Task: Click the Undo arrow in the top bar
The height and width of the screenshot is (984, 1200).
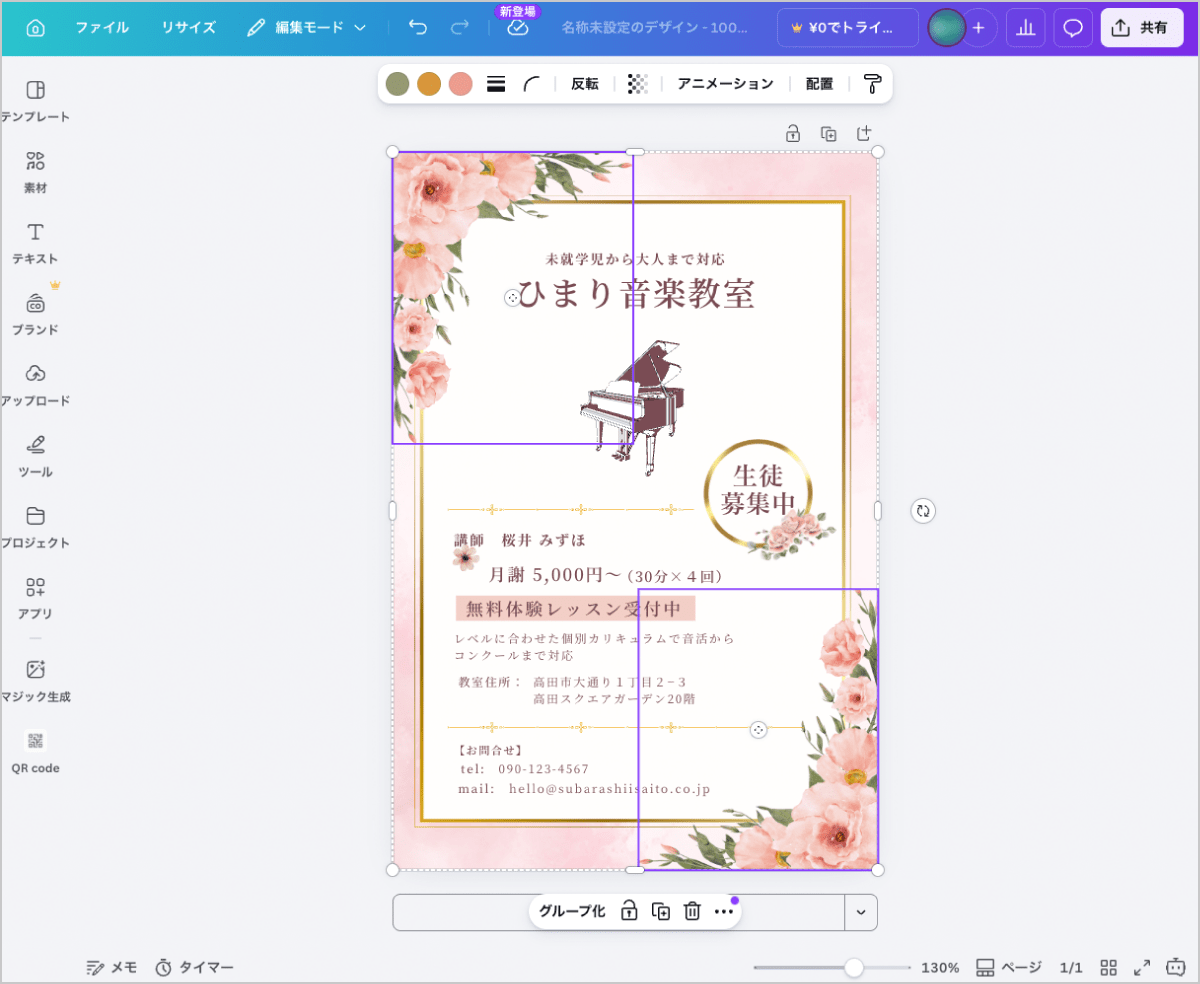Action: [418, 27]
